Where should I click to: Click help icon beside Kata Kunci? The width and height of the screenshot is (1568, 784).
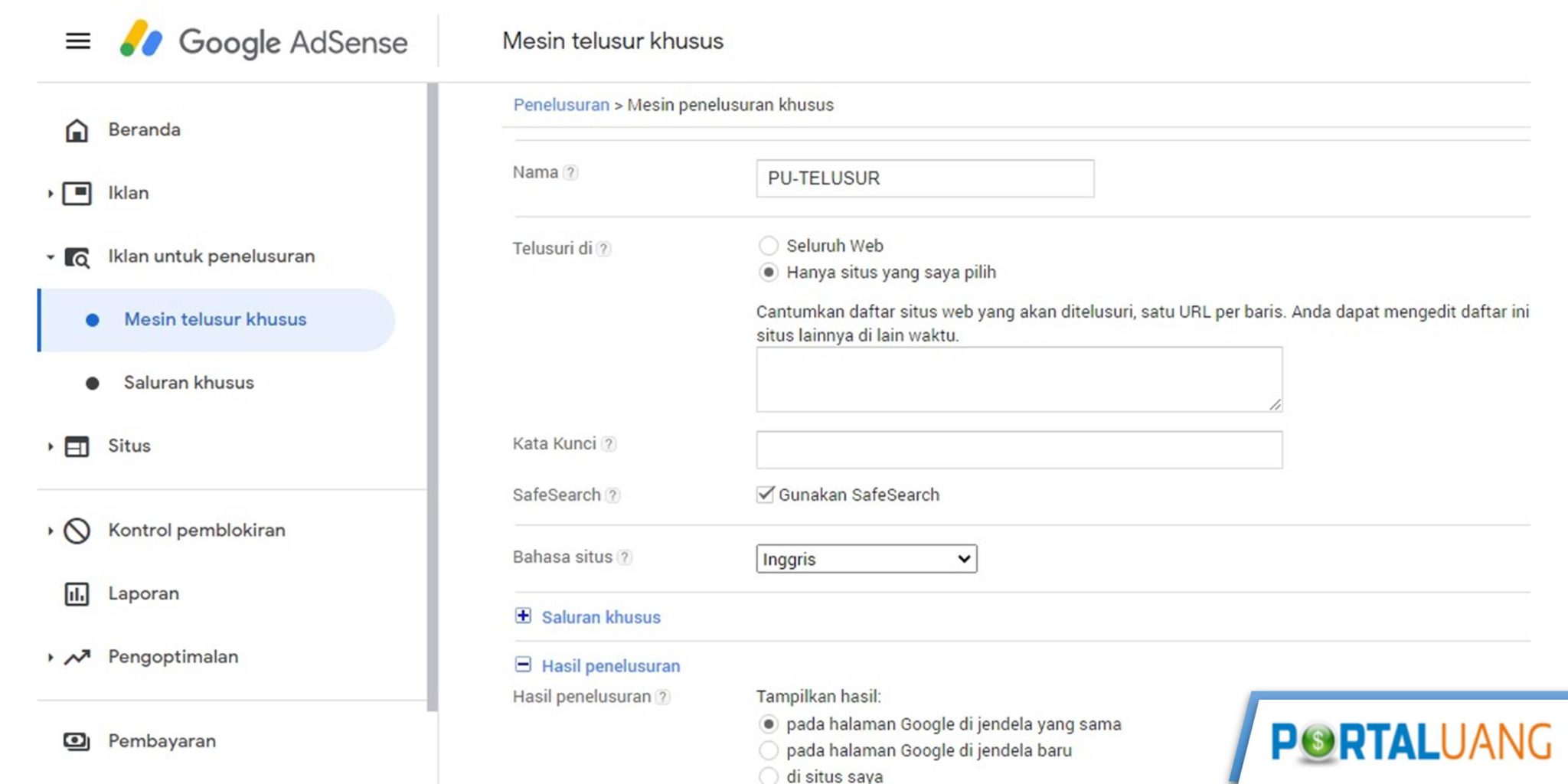click(x=609, y=444)
